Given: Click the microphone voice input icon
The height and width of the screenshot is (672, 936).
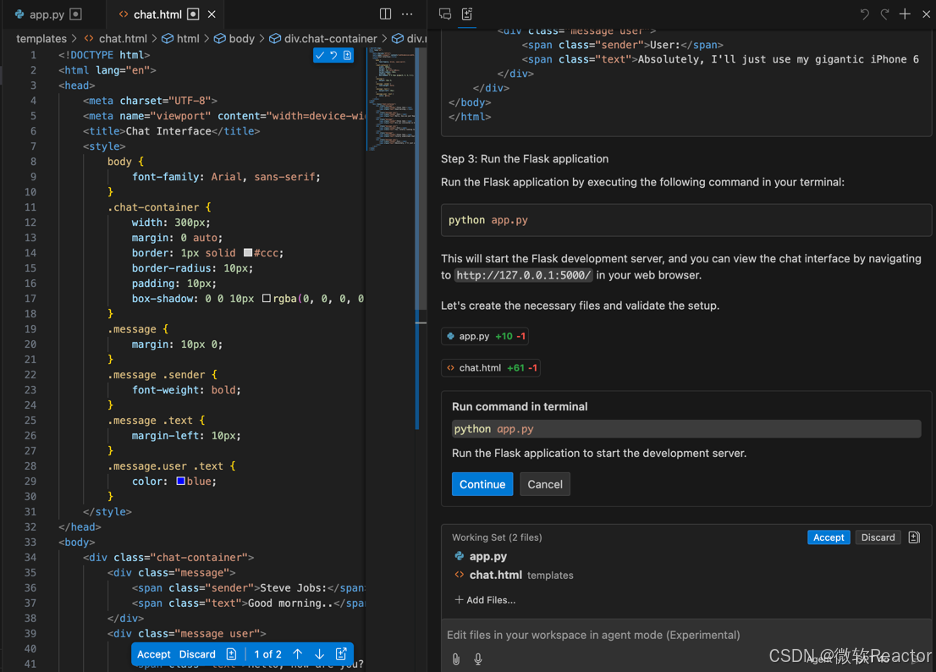Looking at the screenshot, I should click(x=478, y=659).
